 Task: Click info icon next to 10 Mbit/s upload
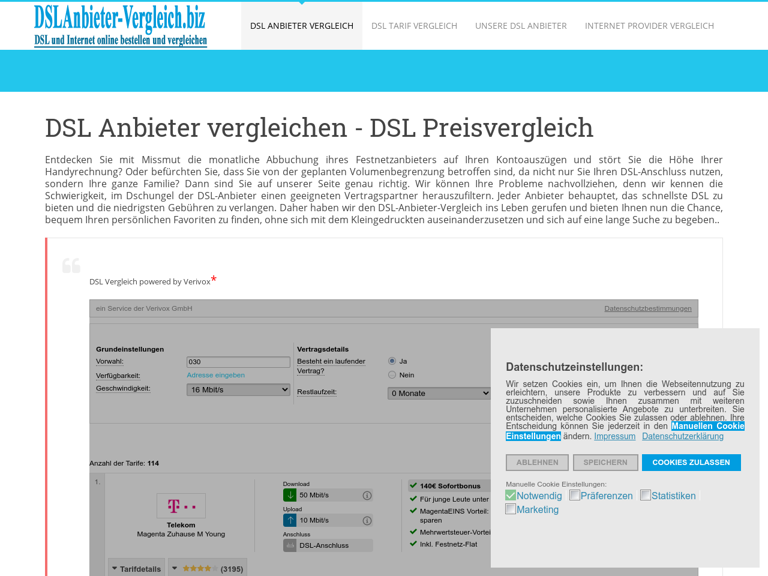click(x=367, y=520)
